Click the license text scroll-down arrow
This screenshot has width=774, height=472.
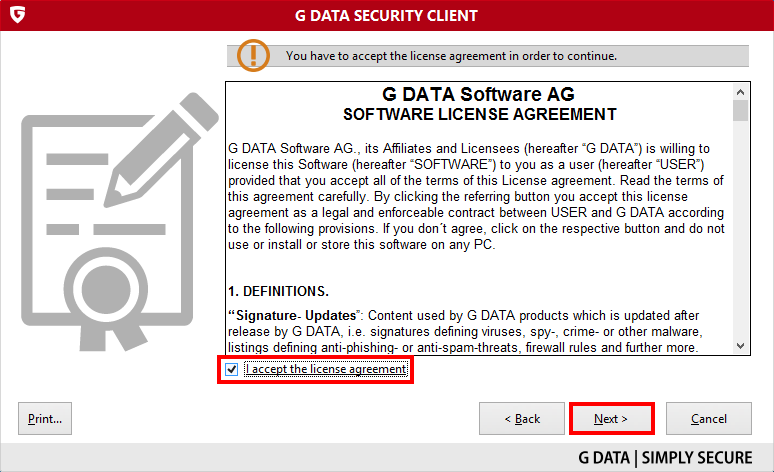pyautogui.click(x=740, y=345)
